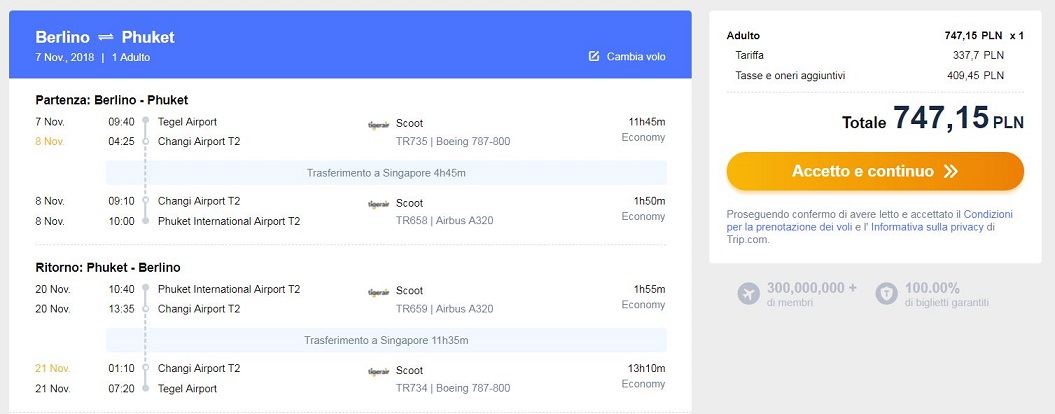1055x414 pixels.
Task: Open the Informativa sulla privacy link
Action: pyautogui.click(x=927, y=228)
